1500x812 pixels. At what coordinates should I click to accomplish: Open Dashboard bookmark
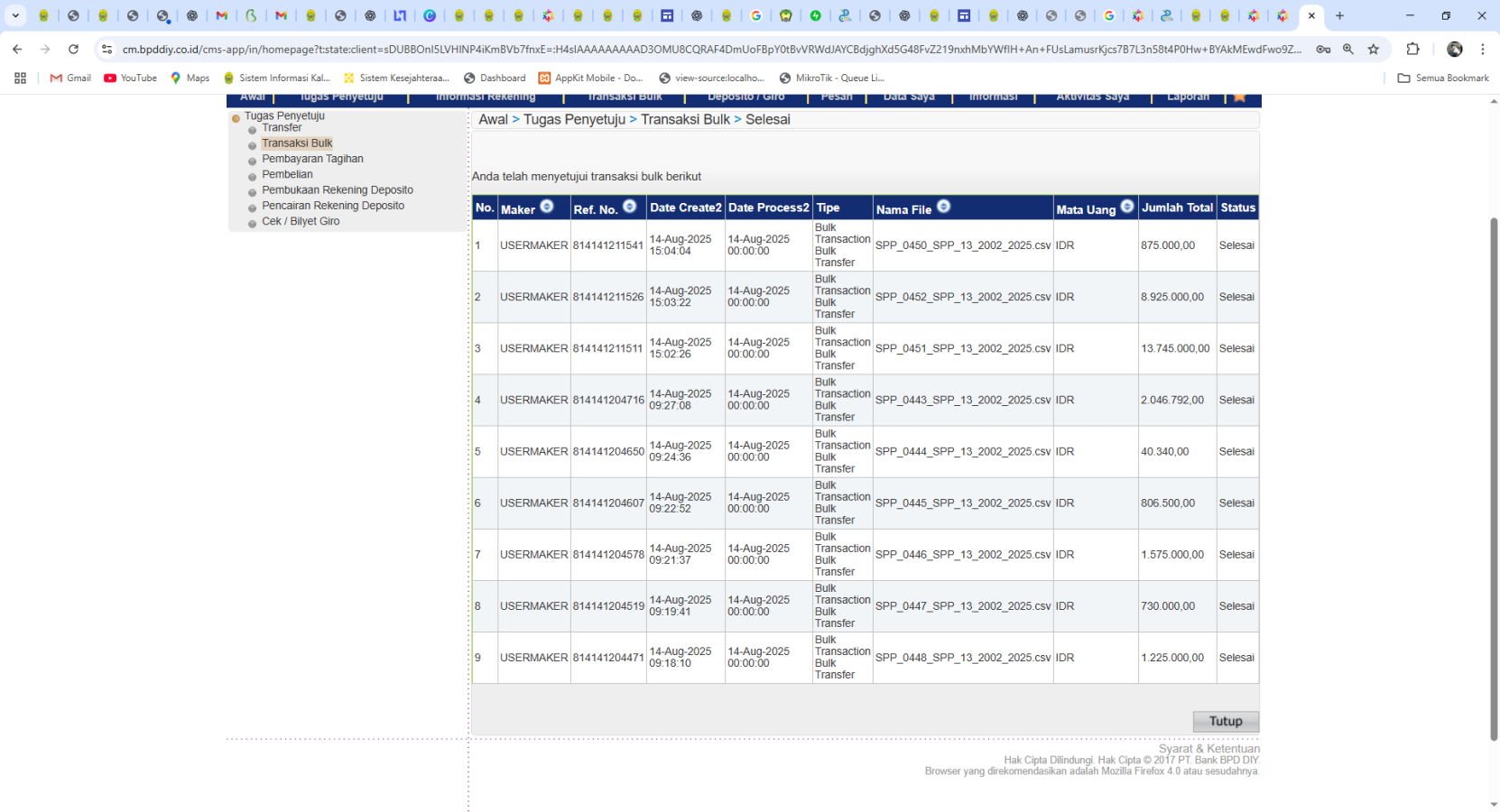click(x=495, y=78)
